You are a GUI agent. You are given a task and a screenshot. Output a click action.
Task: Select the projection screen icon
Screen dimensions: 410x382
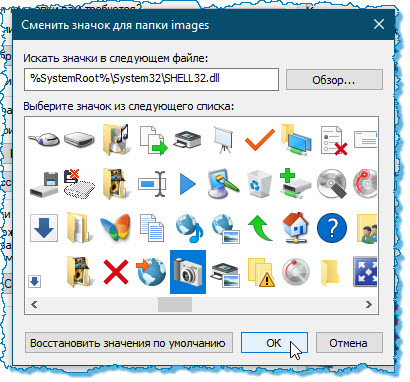coord(223,139)
